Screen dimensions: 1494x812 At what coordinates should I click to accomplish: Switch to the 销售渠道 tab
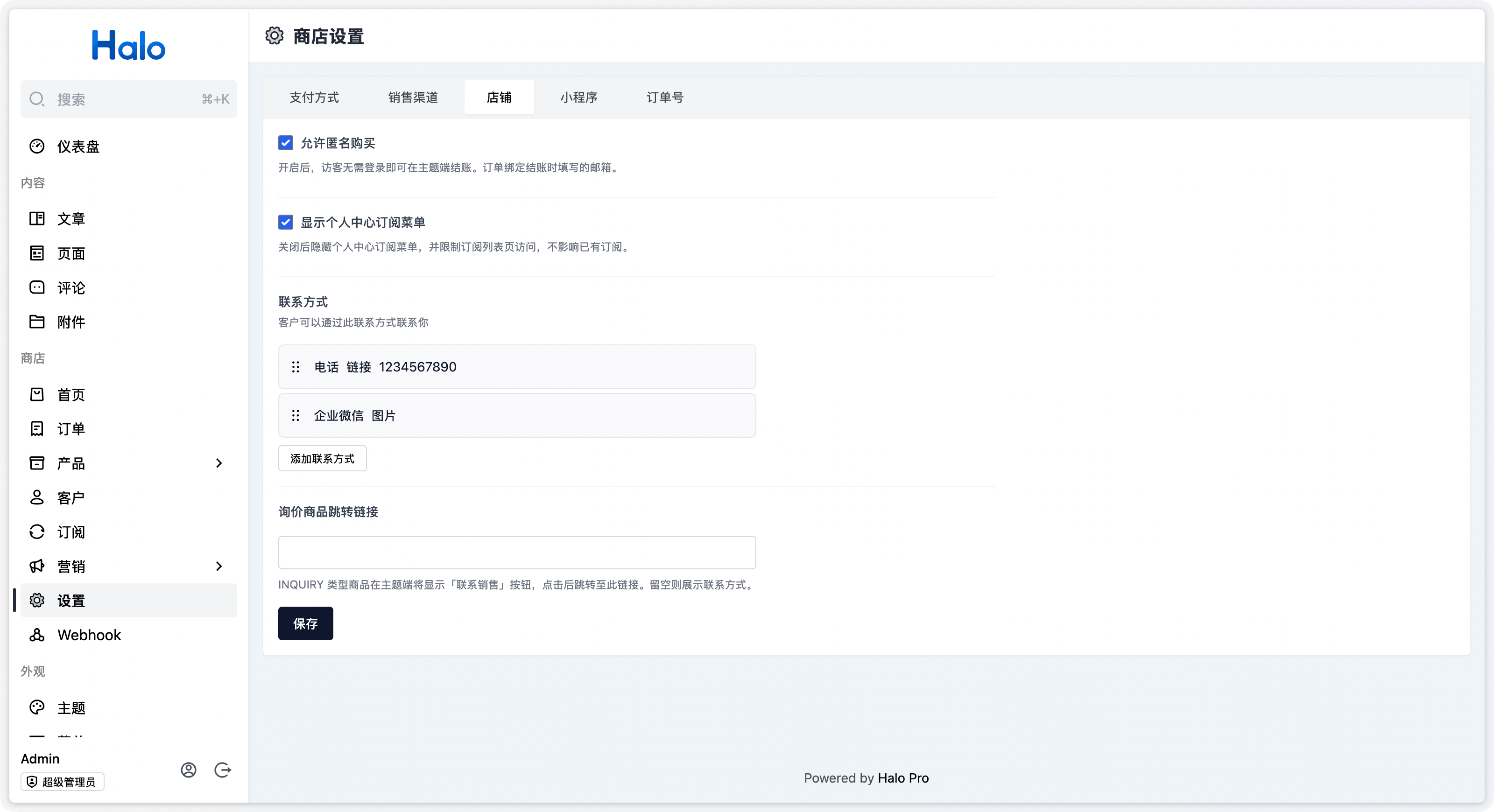pos(413,98)
